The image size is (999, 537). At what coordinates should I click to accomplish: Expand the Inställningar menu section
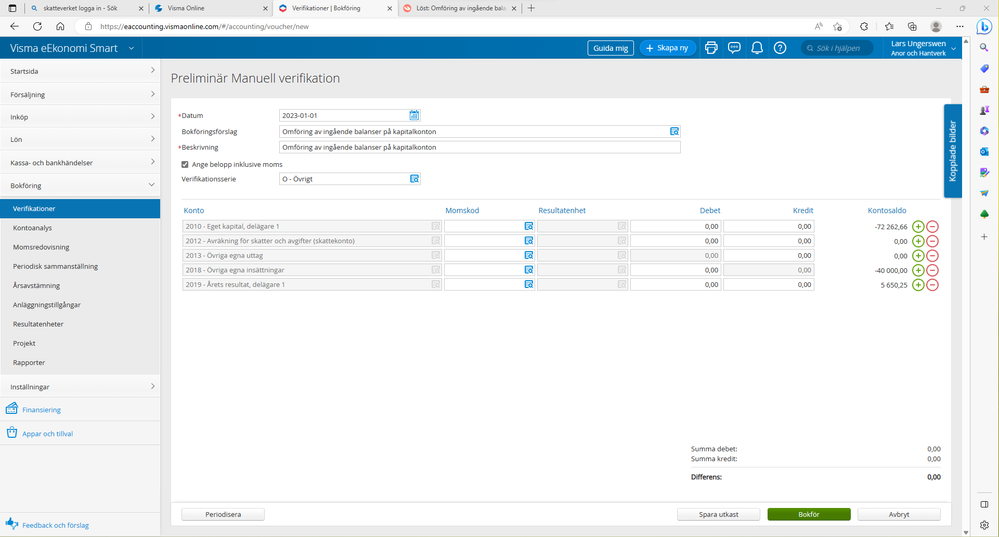(x=80, y=387)
